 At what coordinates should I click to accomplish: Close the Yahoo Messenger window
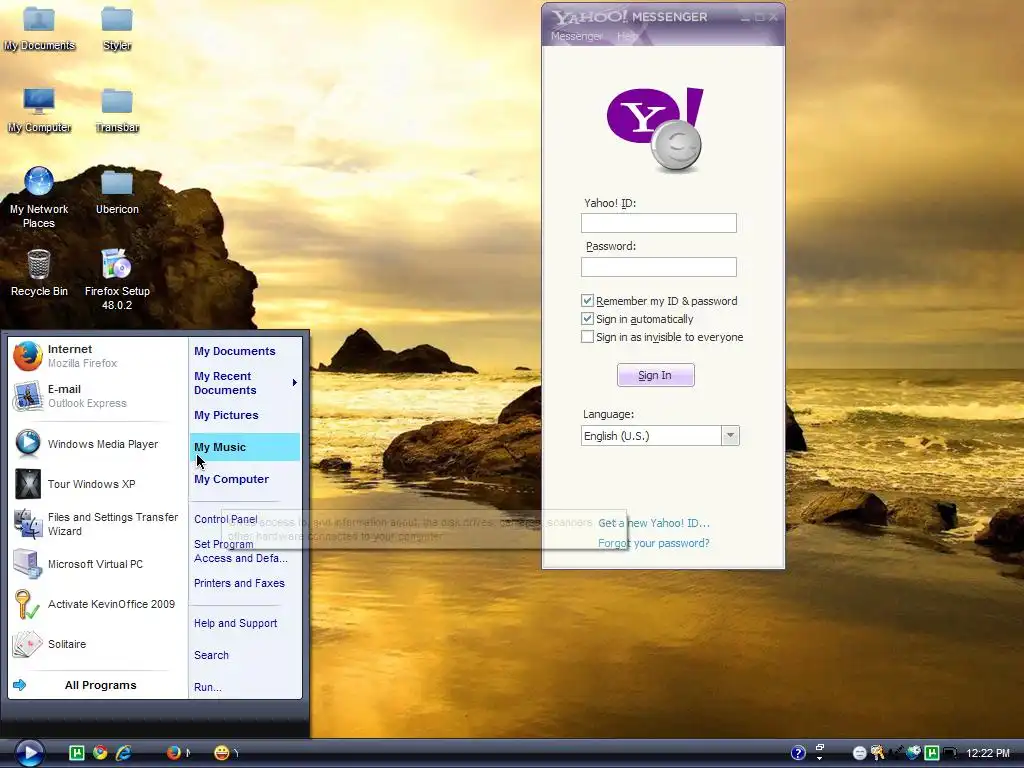[773, 18]
